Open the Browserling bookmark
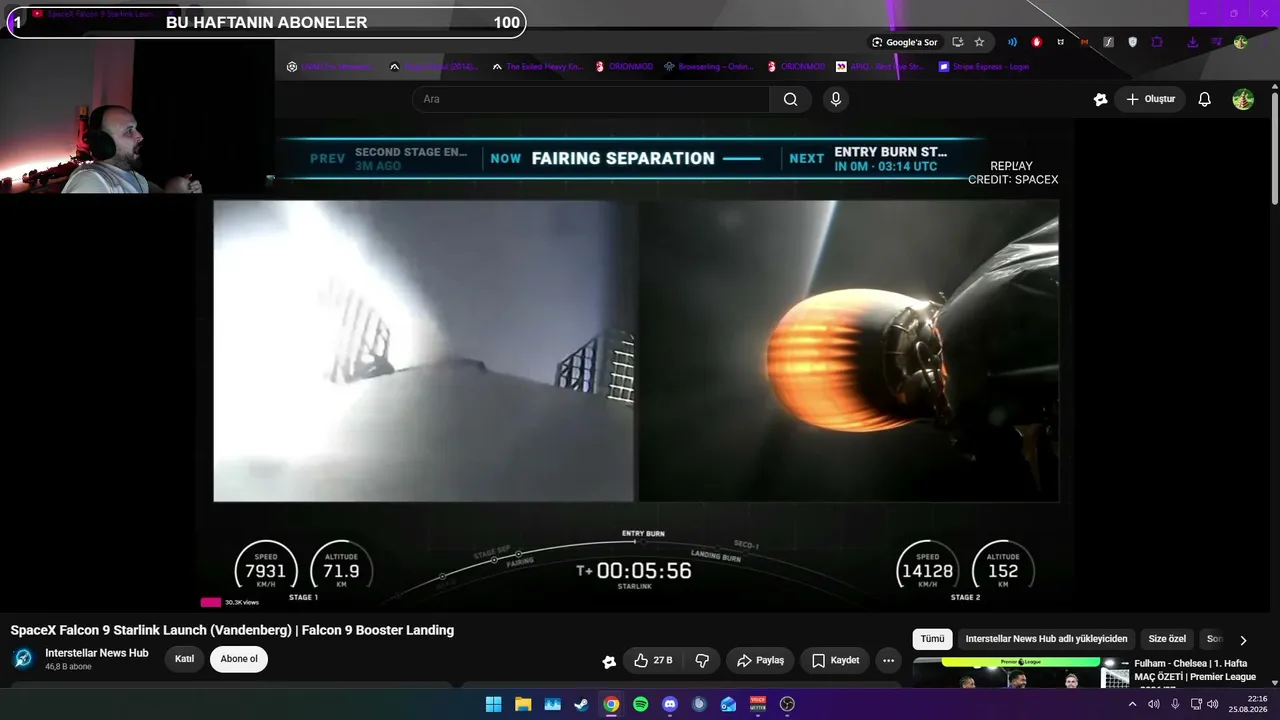Image resolution: width=1280 pixels, height=720 pixels. click(x=709, y=67)
